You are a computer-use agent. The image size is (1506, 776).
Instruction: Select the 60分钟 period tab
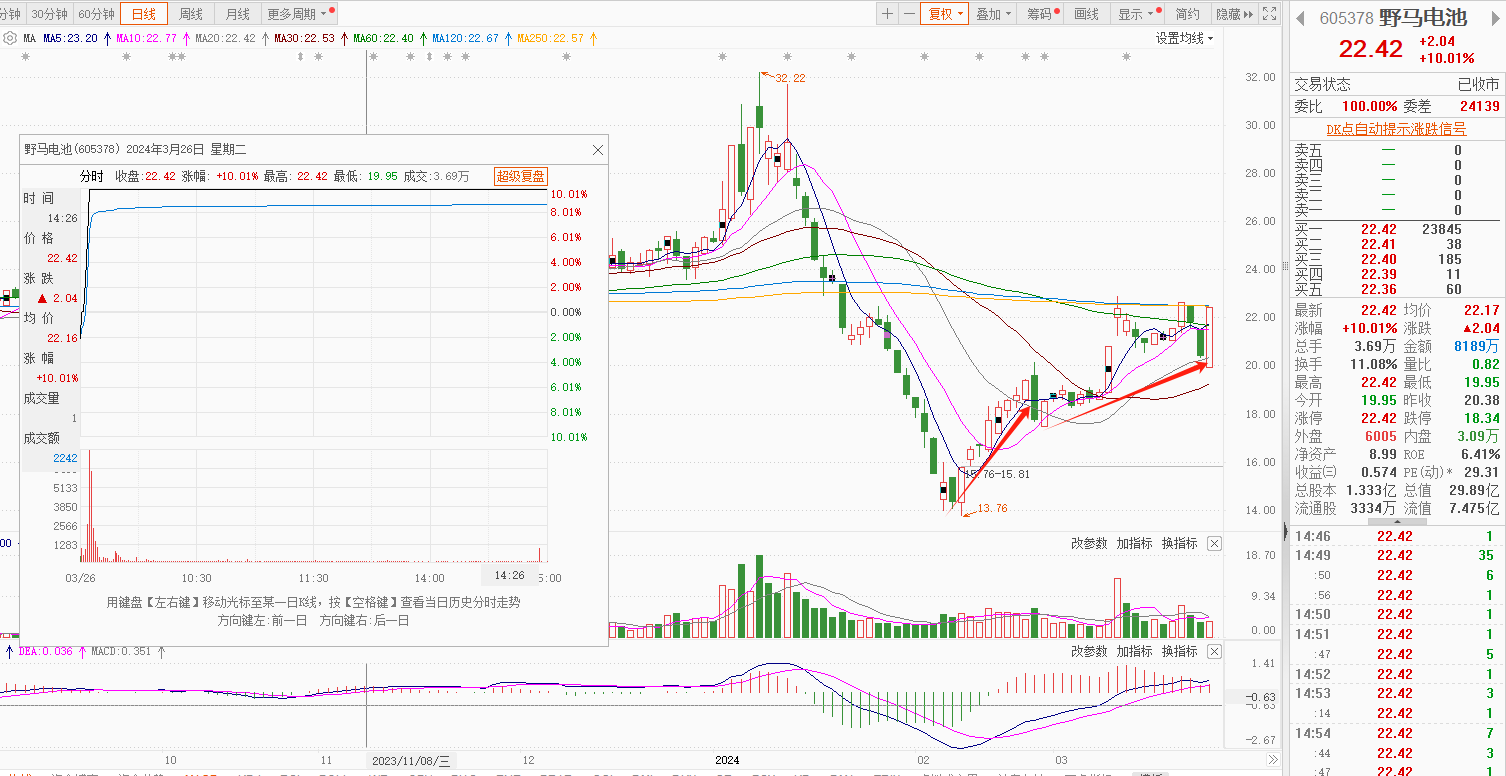[96, 14]
